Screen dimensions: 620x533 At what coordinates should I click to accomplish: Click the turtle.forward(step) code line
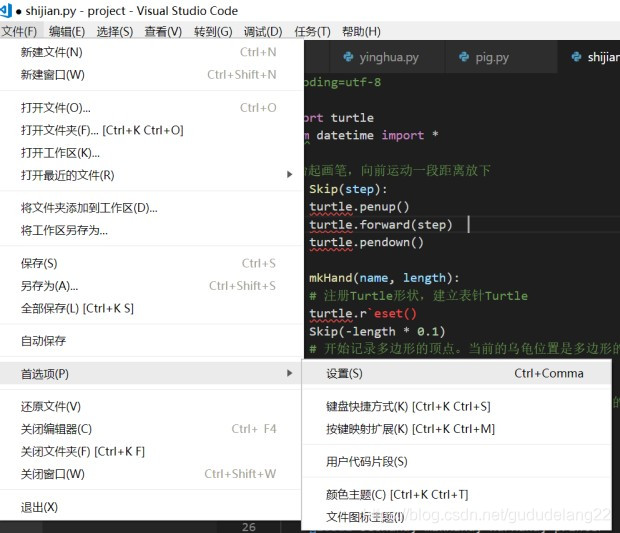point(380,225)
